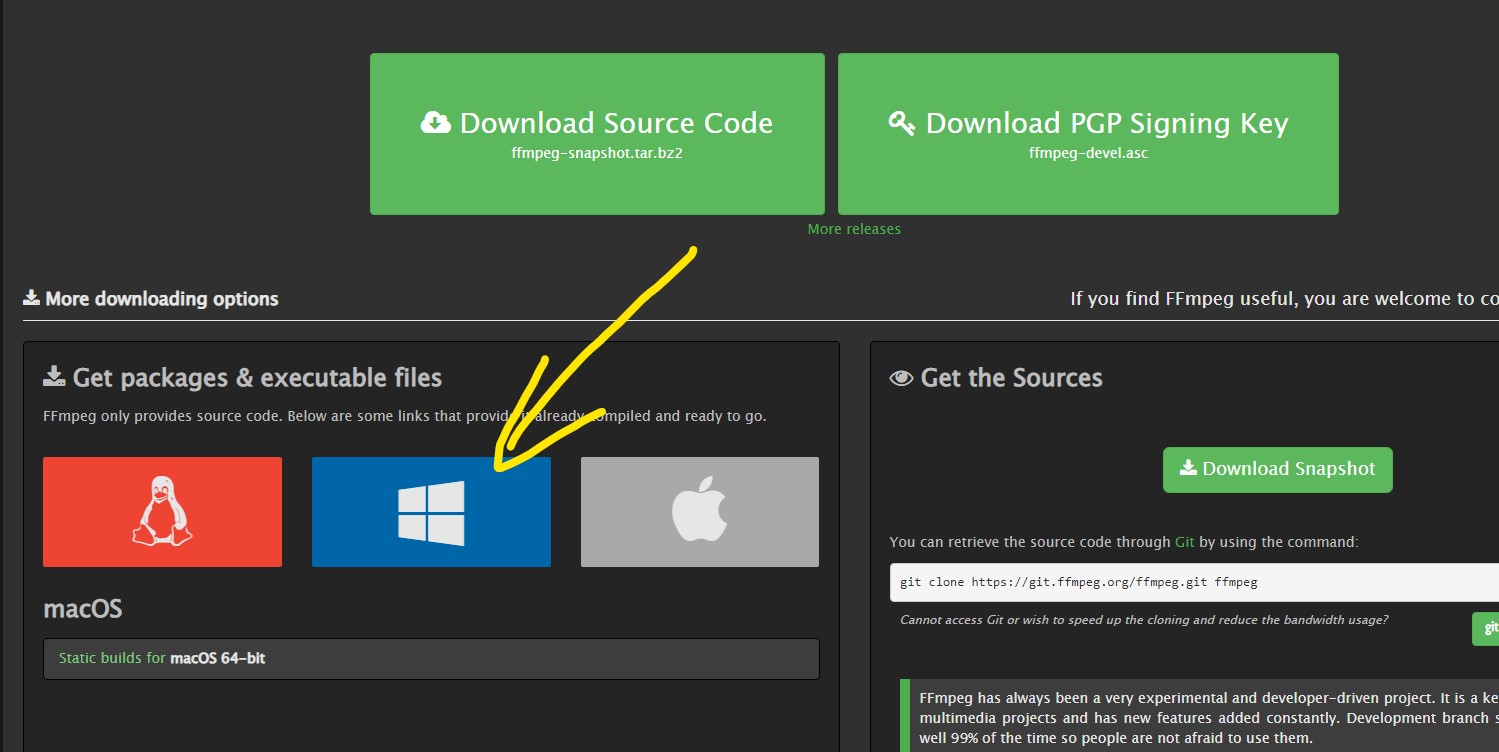
Task: Click the "Get the Sources" heading
Action: click(x=996, y=378)
